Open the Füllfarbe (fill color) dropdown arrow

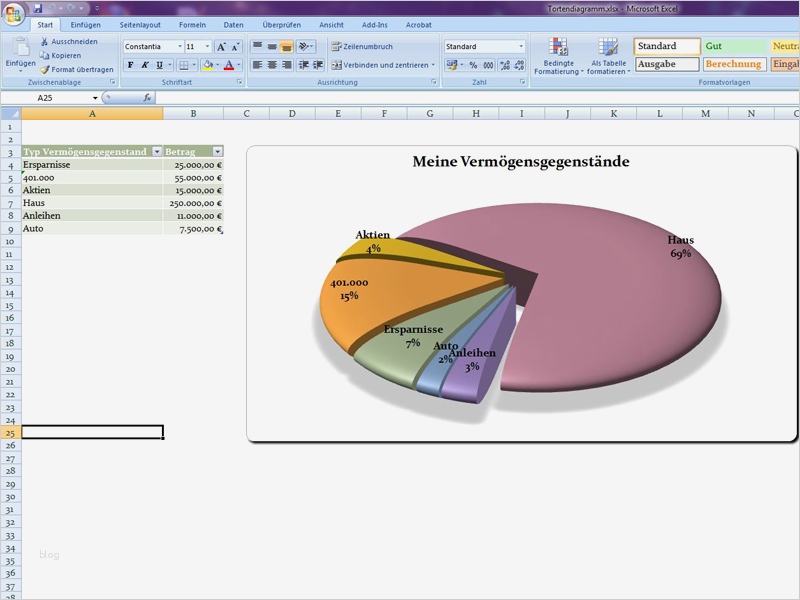pos(217,64)
